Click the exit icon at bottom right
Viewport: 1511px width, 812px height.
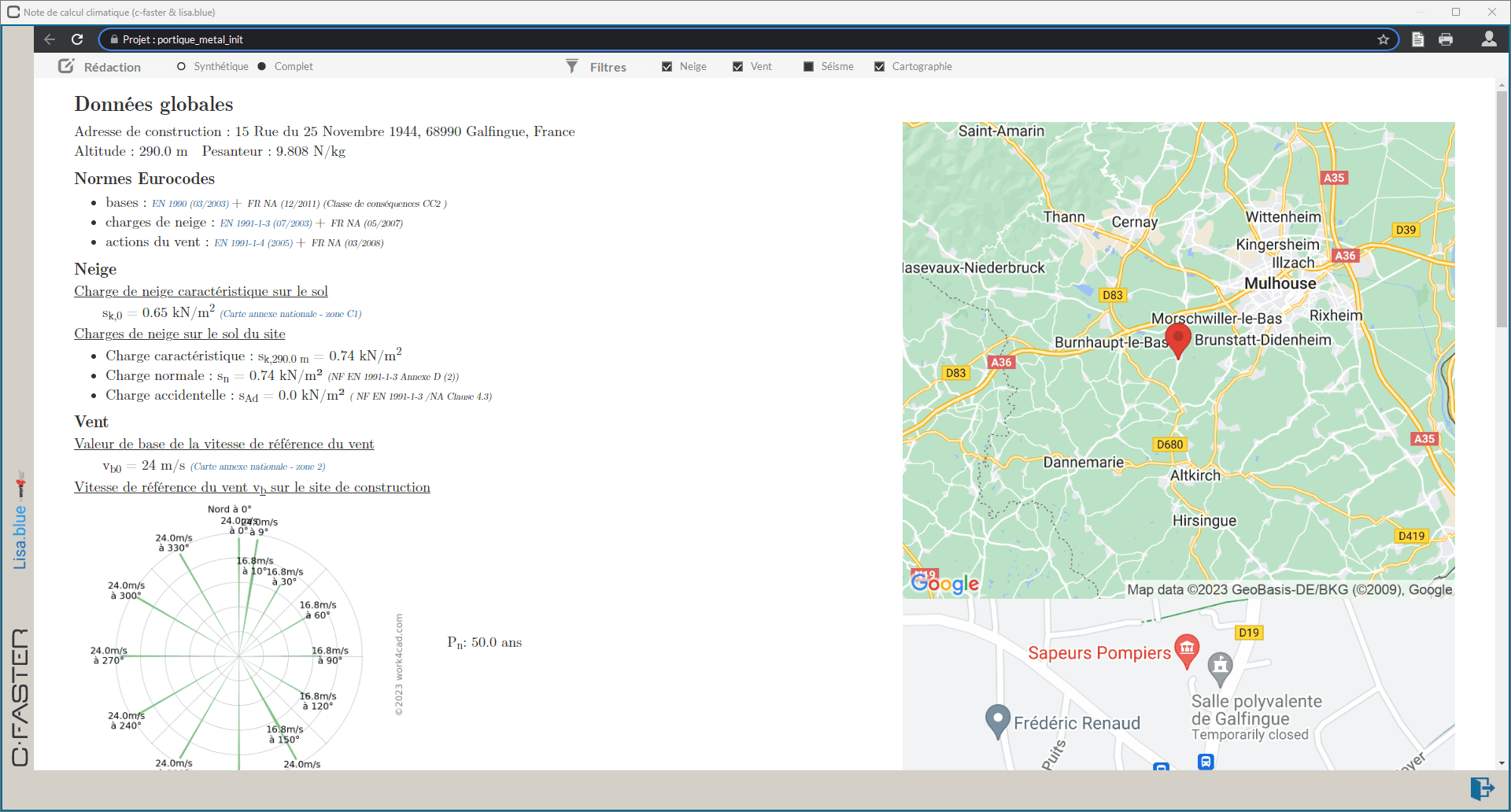tap(1482, 788)
